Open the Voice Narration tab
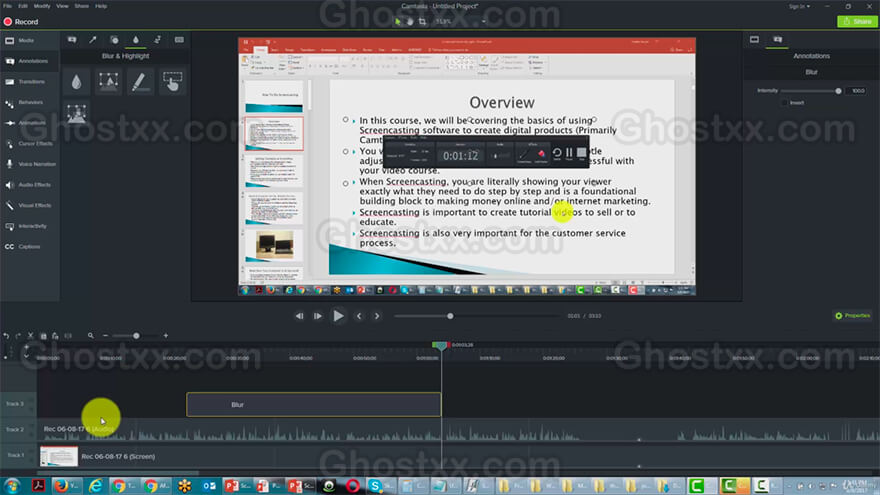The image size is (880, 495). pyautogui.click(x=30, y=164)
